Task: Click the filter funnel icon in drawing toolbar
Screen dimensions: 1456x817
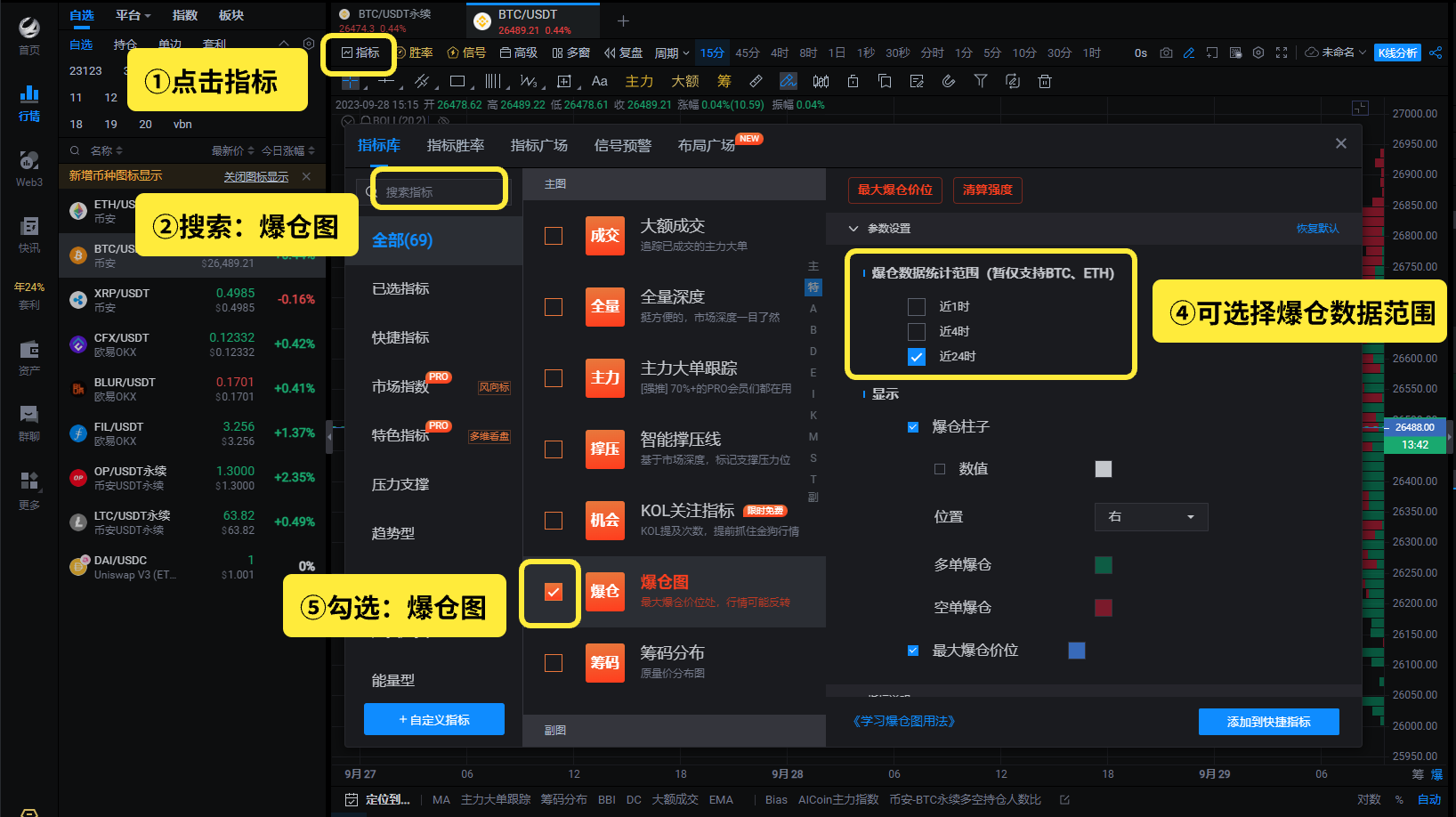Action: (981, 81)
